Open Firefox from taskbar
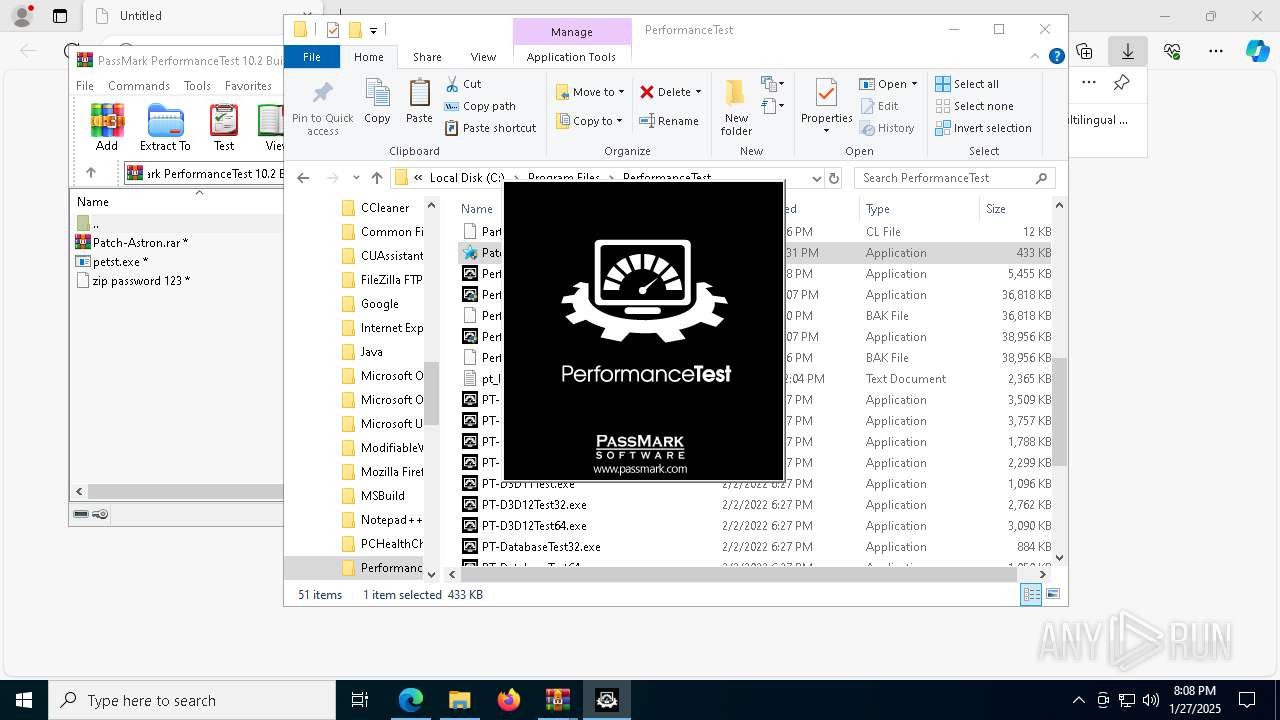 (x=509, y=700)
